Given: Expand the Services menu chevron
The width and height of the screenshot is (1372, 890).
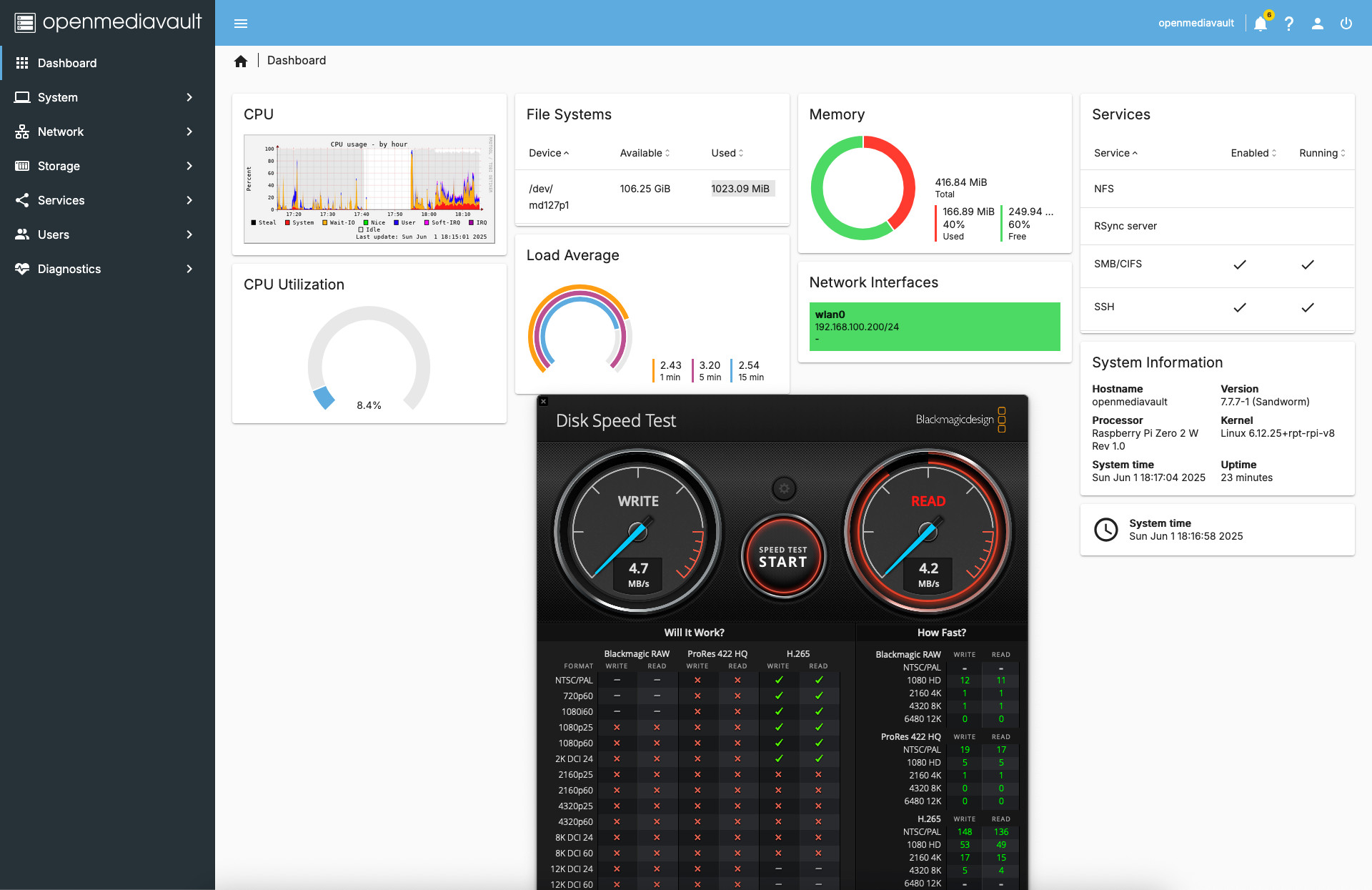Looking at the screenshot, I should tap(189, 200).
